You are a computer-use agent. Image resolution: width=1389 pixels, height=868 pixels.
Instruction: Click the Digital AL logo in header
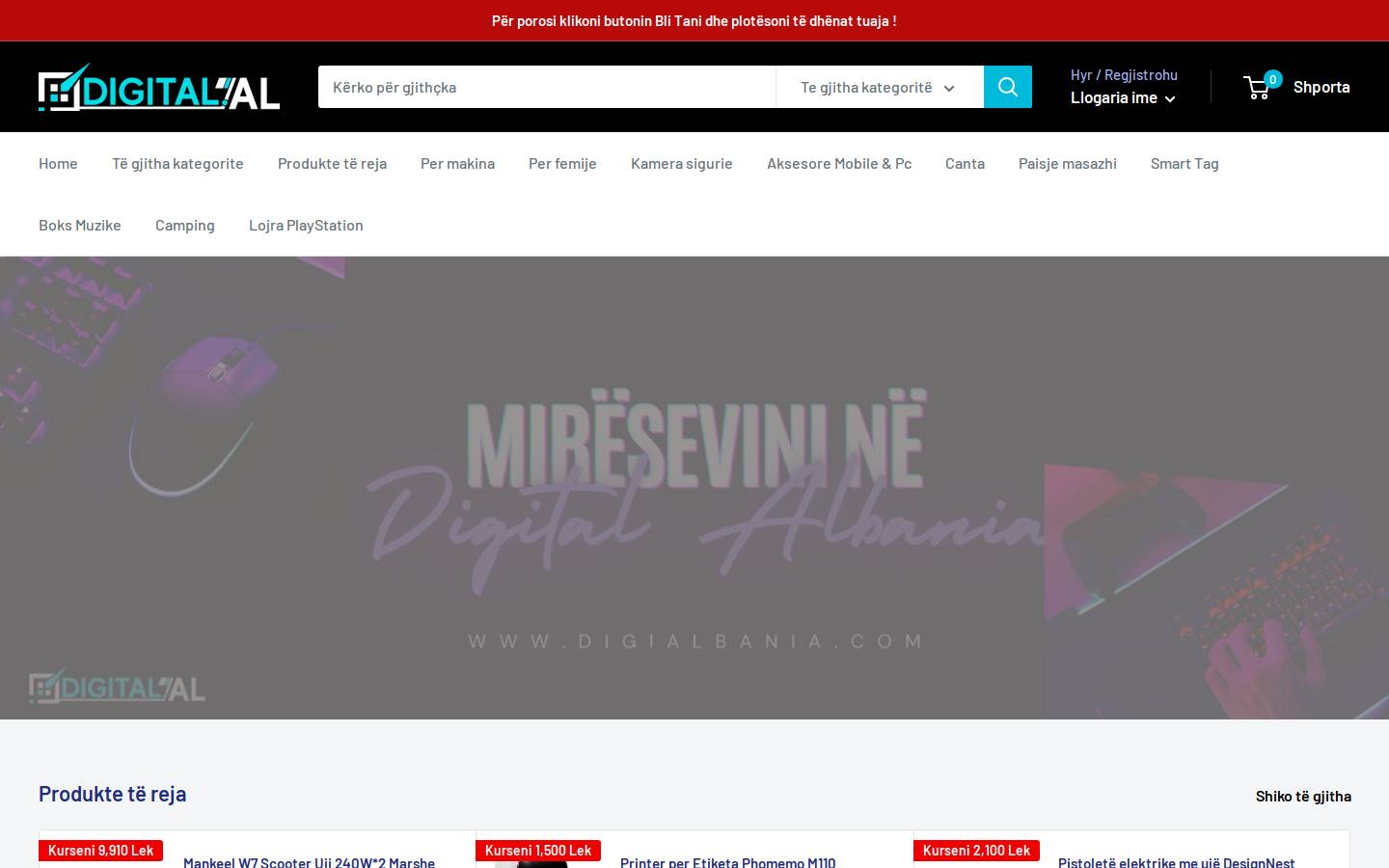click(159, 87)
